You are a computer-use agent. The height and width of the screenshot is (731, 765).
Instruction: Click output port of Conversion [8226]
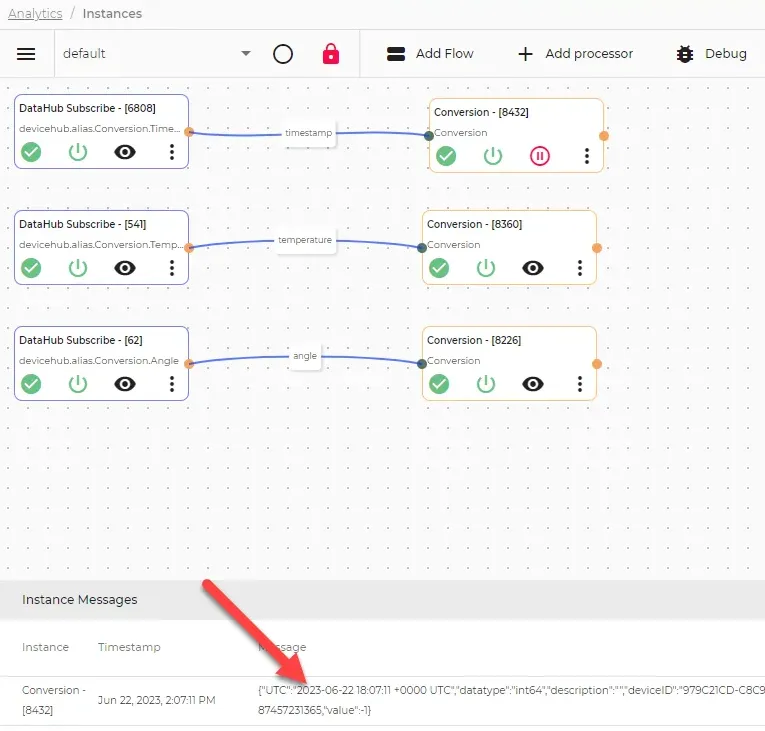pos(597,364)
